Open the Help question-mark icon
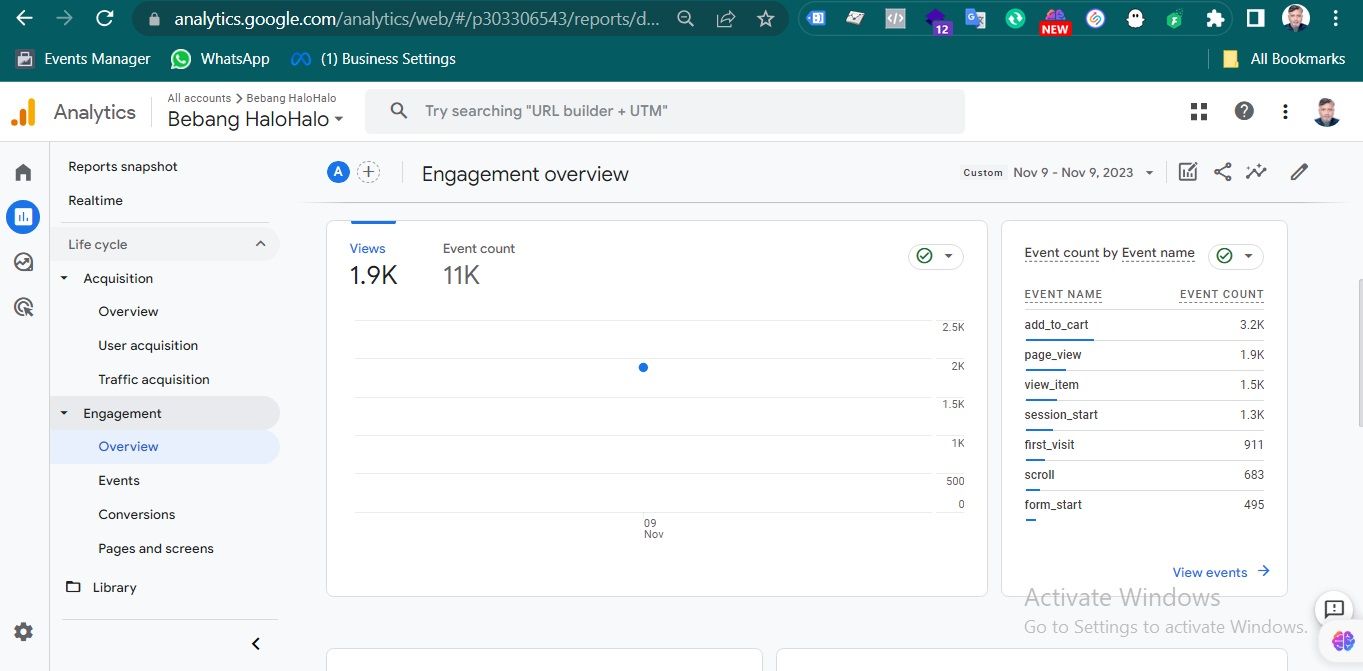The height and width of the screenshot is (671, 1363). pos(1244,111)
